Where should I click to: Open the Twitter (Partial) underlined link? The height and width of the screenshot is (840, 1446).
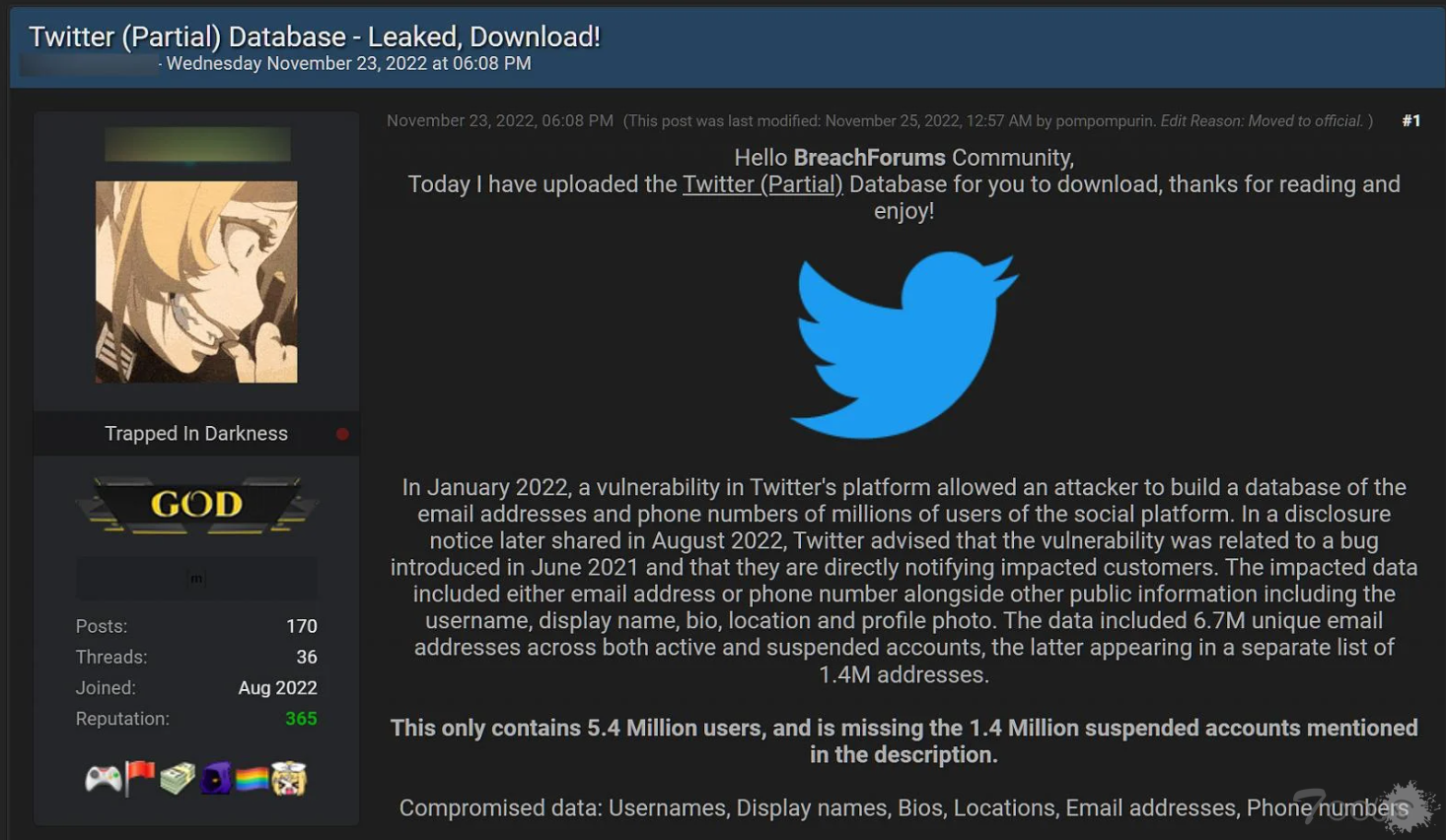pos(762,184)
